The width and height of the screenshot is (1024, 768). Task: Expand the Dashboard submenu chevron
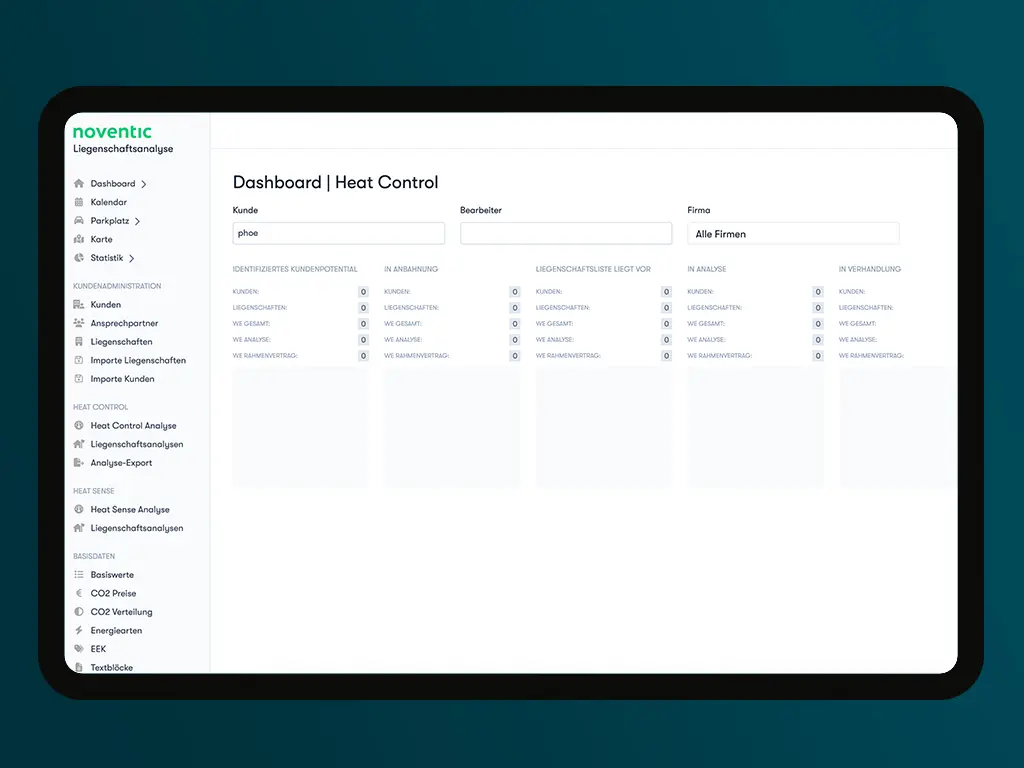point(144,184)
